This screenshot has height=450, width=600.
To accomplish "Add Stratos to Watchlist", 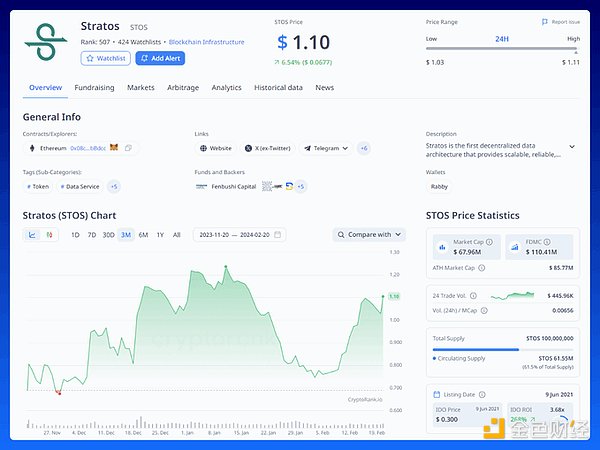I will 105,59.
